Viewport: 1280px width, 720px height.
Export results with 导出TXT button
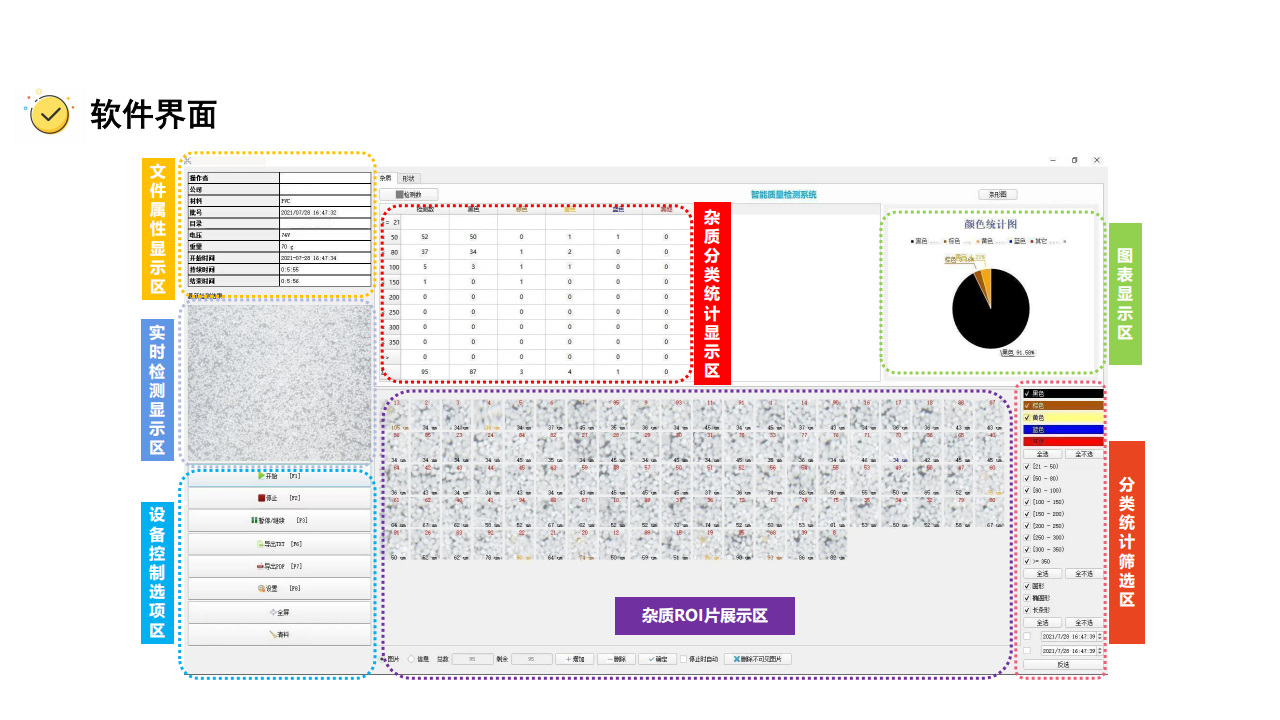coord(279,544)
